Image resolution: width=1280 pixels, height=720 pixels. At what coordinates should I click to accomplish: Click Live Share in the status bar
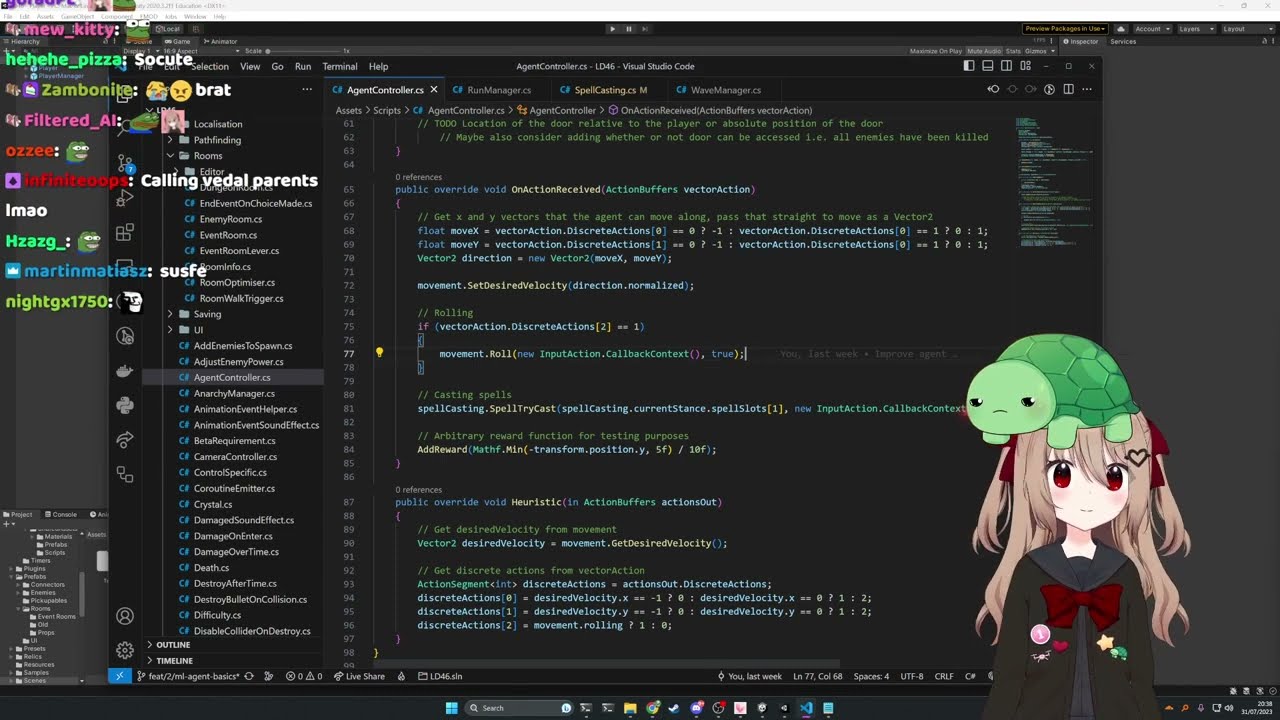pos(359,676)
